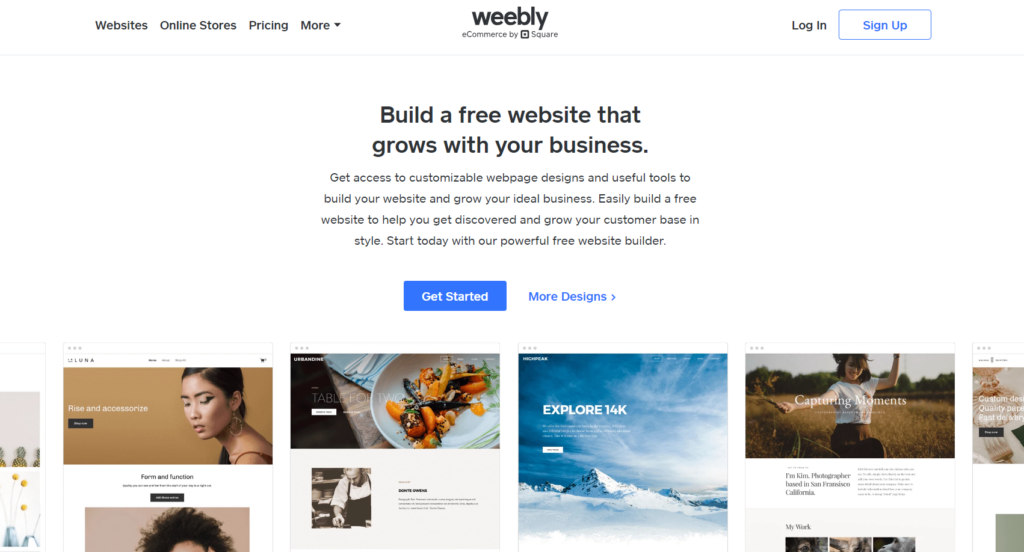Image resolution: width=1024 pixels, height=552 pixels.
Task: Click the partially visible template on right edge
Action: [x=998, y=447]
